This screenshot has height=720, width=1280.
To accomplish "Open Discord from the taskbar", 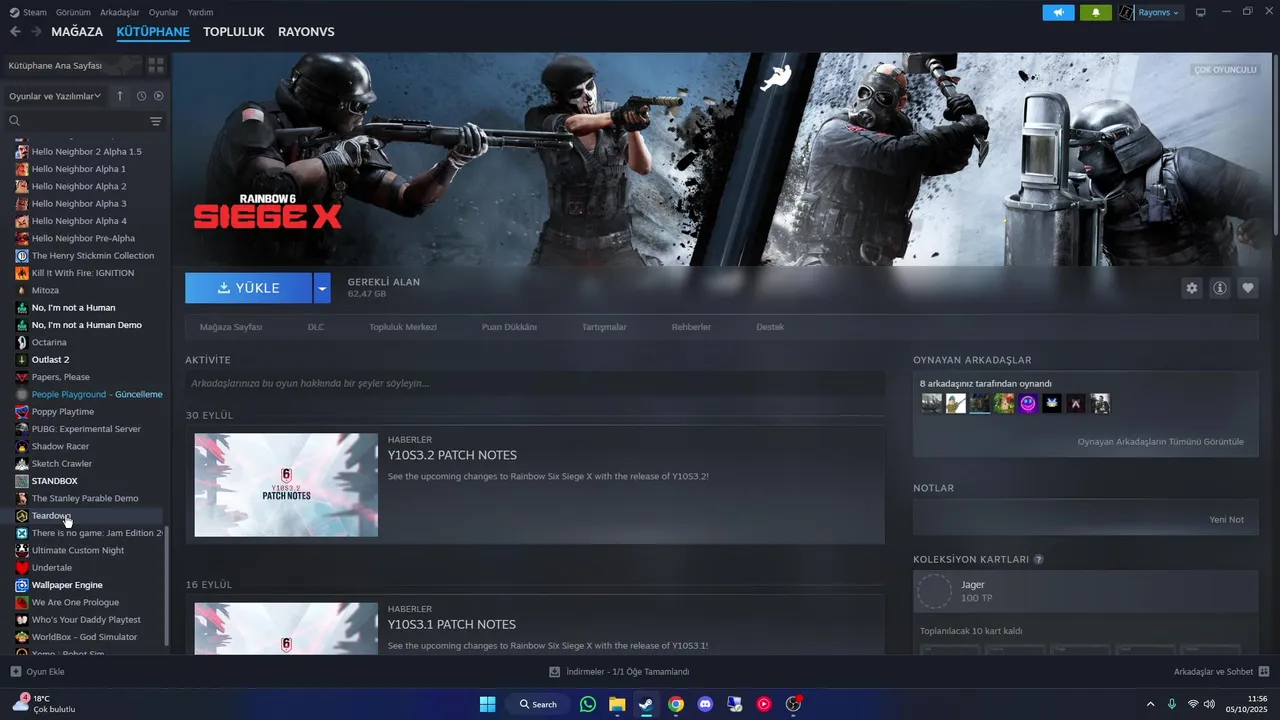I will (705, 704).
